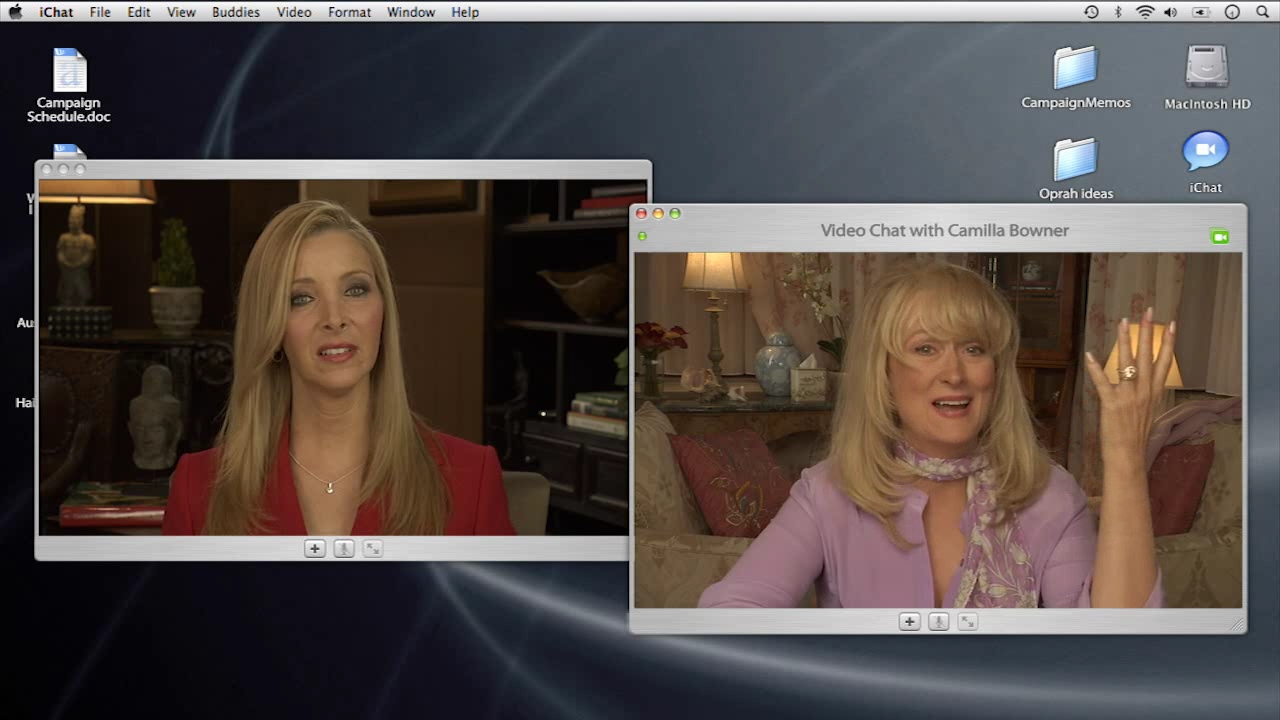Click add button in left video window
The height and width of the screenshot is (720, 1280).
[x=315, y=548]
